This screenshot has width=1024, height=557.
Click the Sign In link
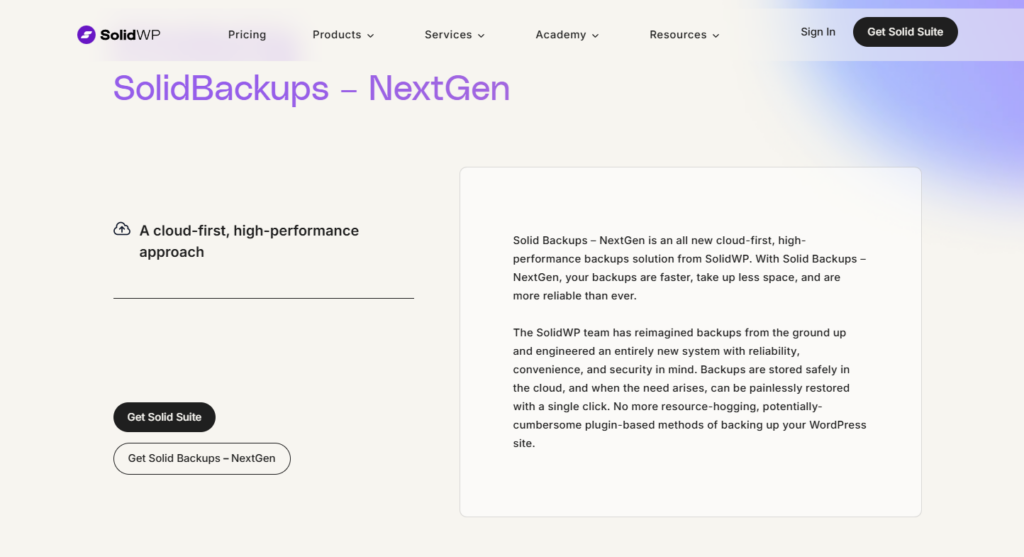tap(817, 32)
